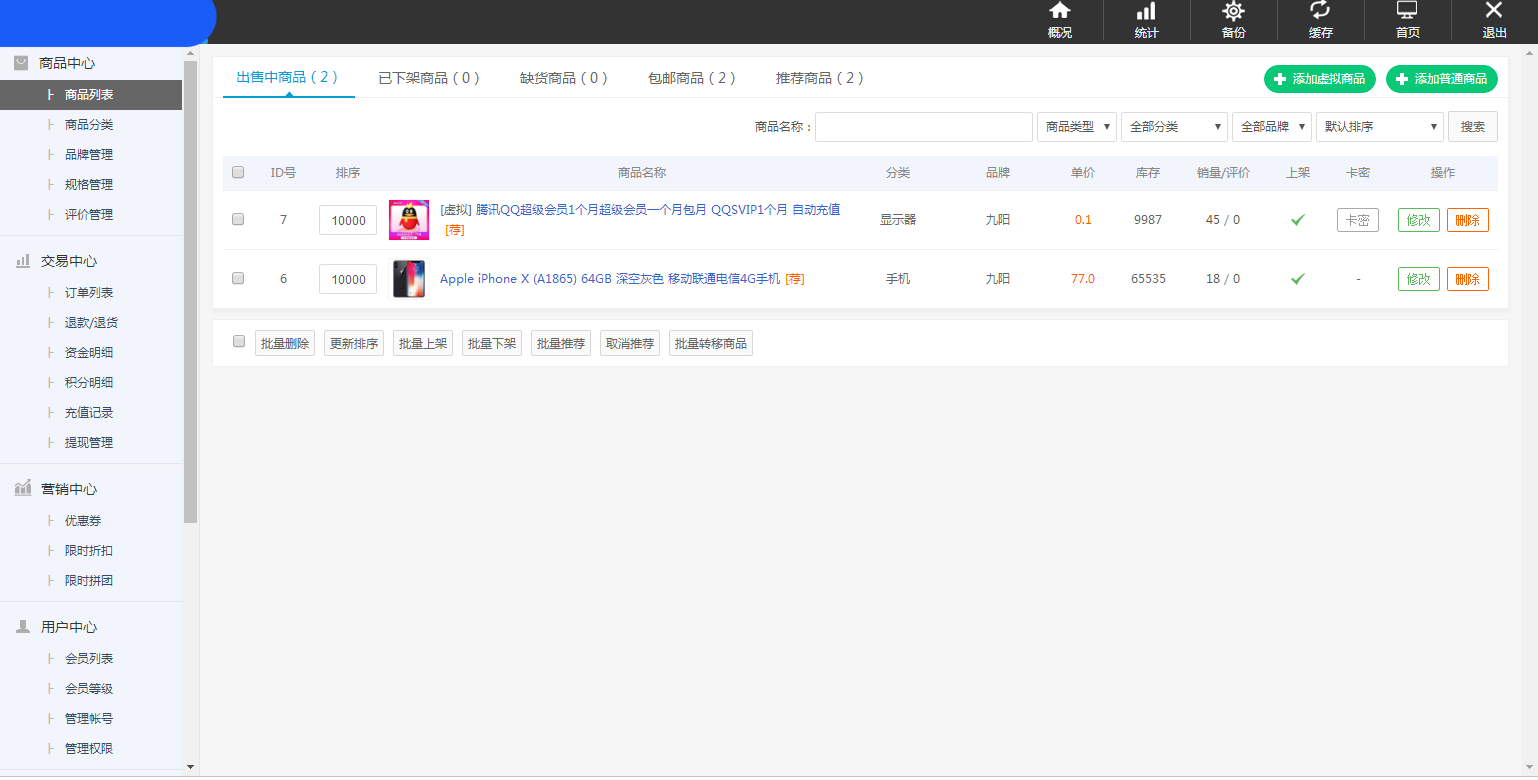Expand the 全部品牌 brand filter dropdown

pyautogui.click(x=1271, y=127)
